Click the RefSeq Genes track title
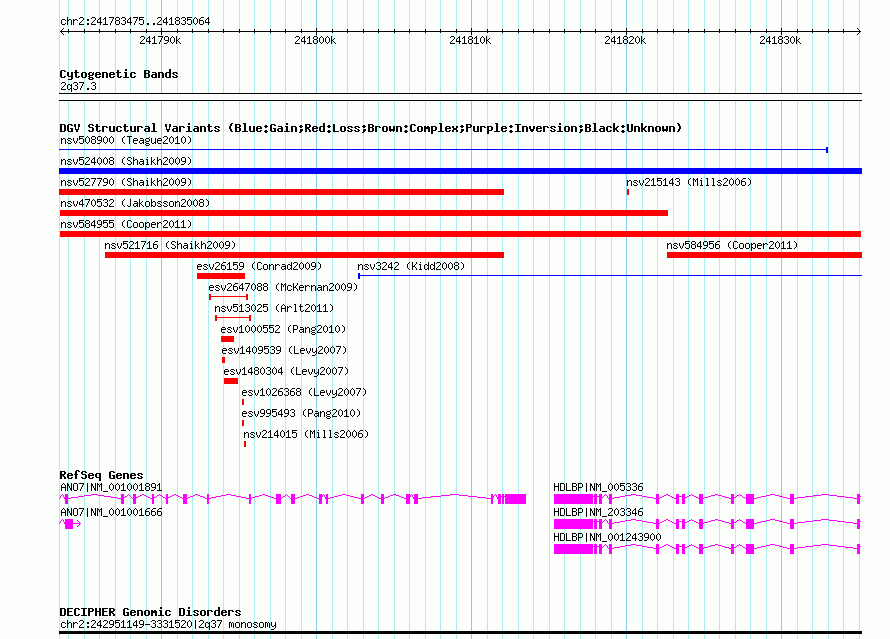890x639 pixels. pyautogui.click(x=101, y=475)
